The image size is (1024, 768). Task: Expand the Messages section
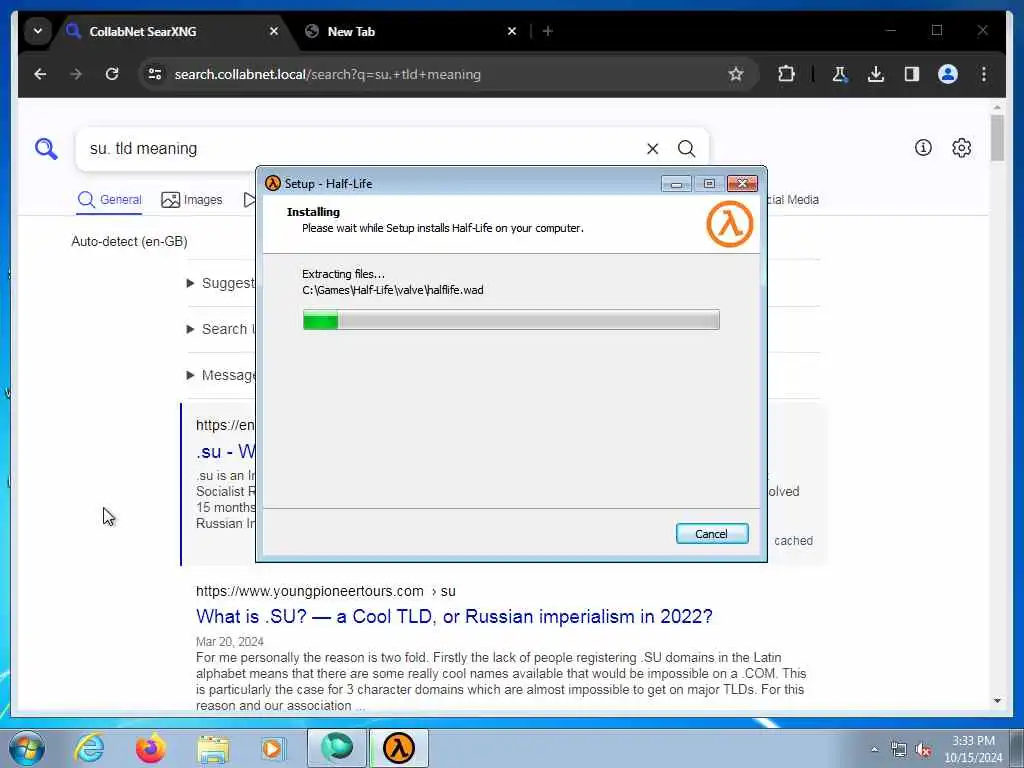pos(221,376)
